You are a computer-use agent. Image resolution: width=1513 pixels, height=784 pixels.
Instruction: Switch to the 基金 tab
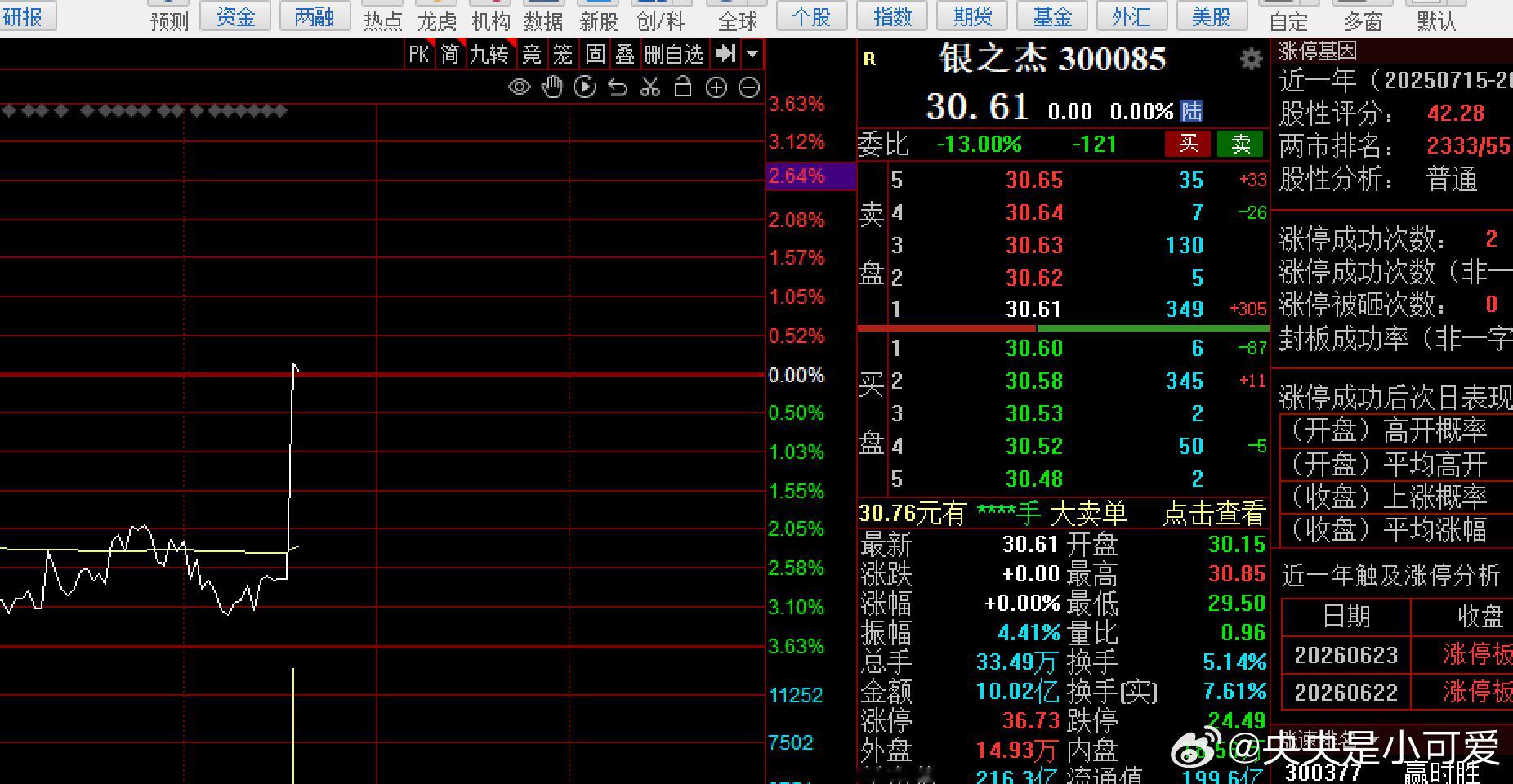1052,16
